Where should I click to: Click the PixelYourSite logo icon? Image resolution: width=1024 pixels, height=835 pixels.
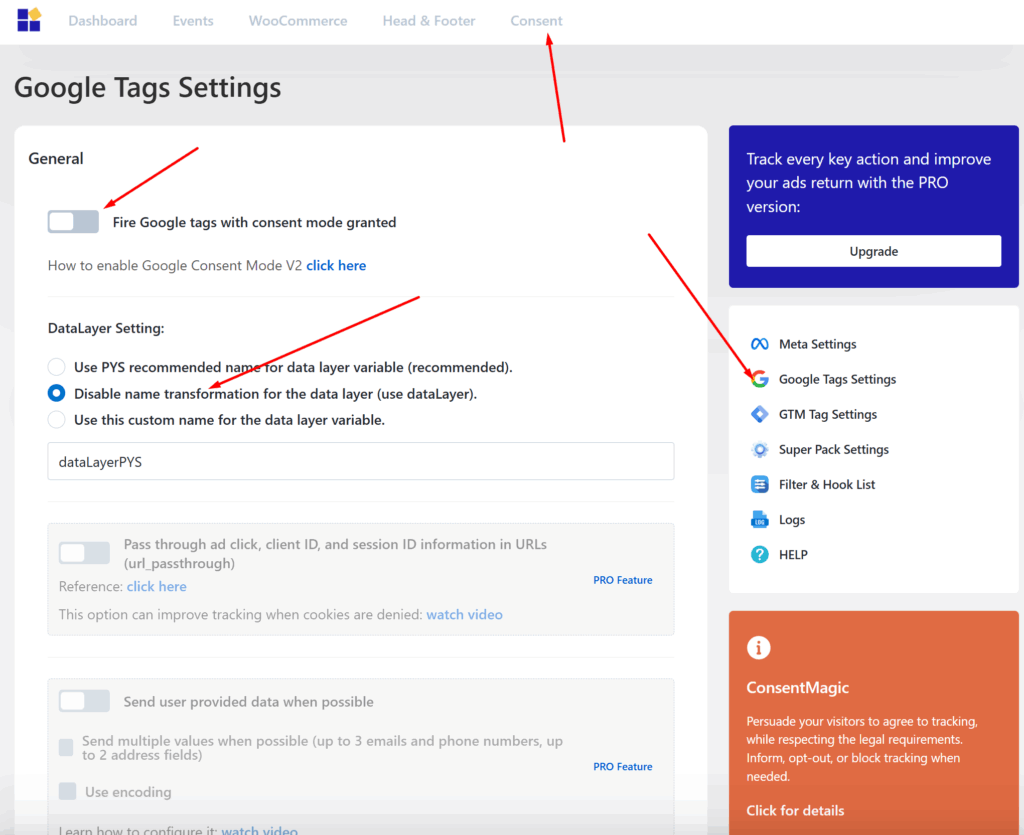(29, 20)
